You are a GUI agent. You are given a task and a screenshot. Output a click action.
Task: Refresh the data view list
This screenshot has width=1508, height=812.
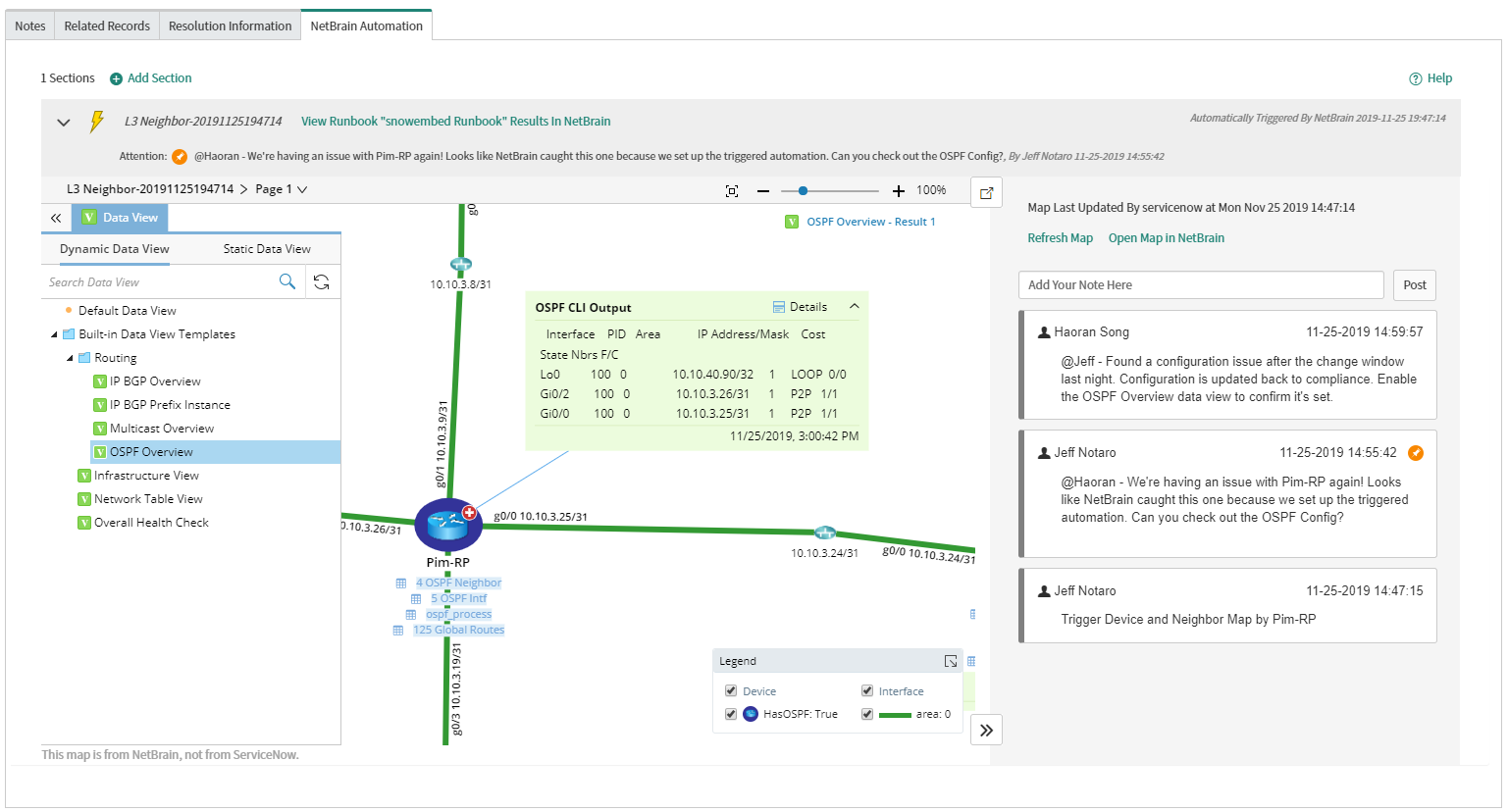point(321,281)
